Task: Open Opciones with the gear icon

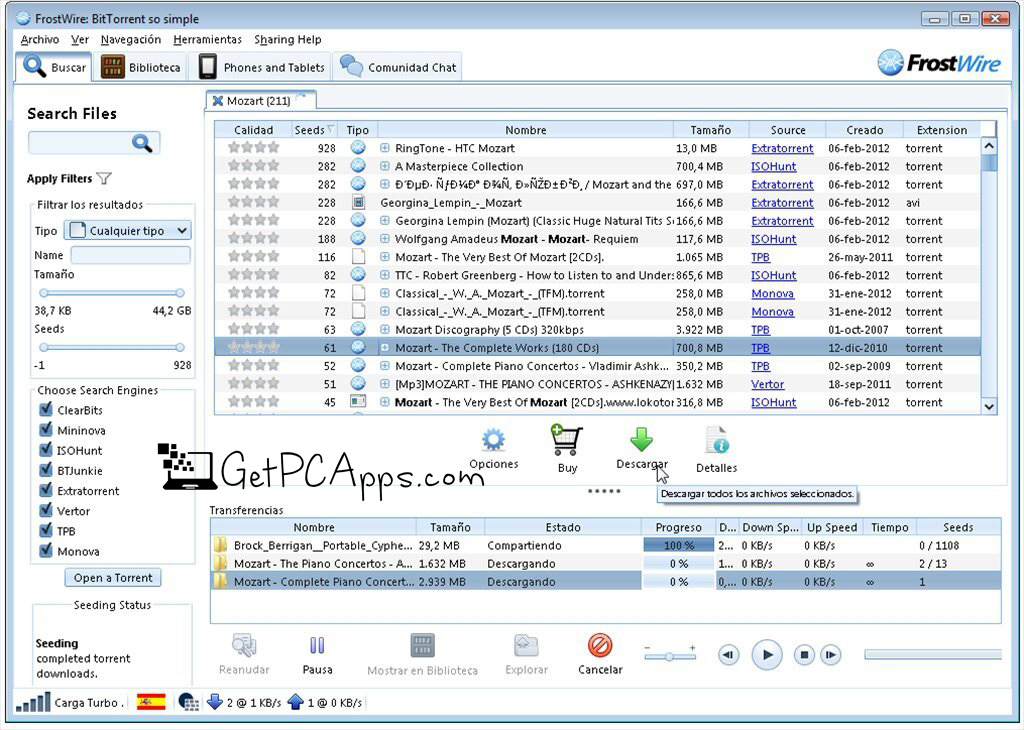Action: tap(494, 441)
